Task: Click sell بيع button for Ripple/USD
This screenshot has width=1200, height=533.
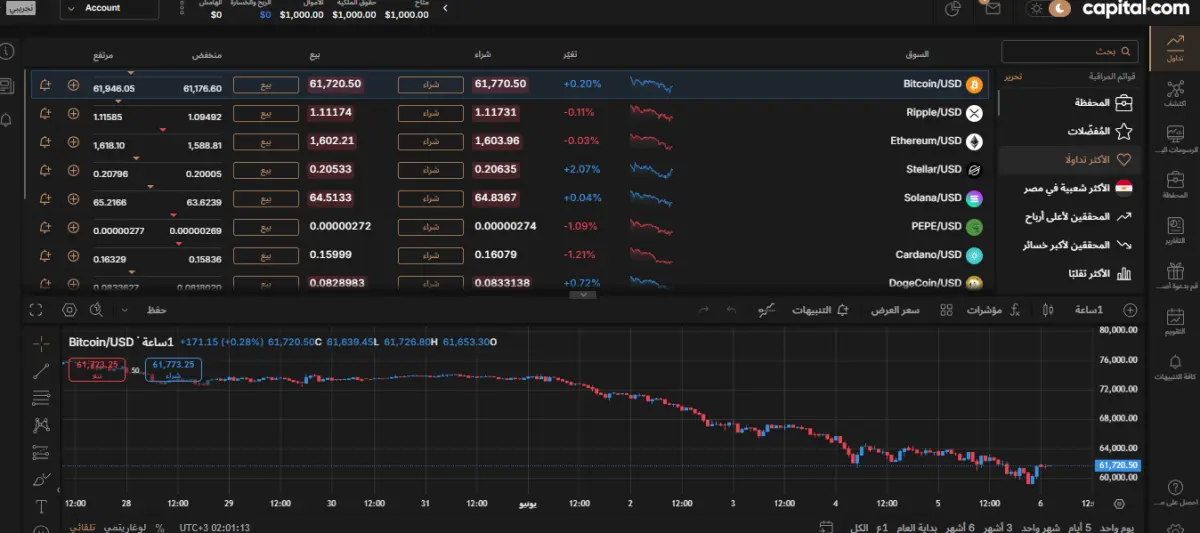Action: 266,113
